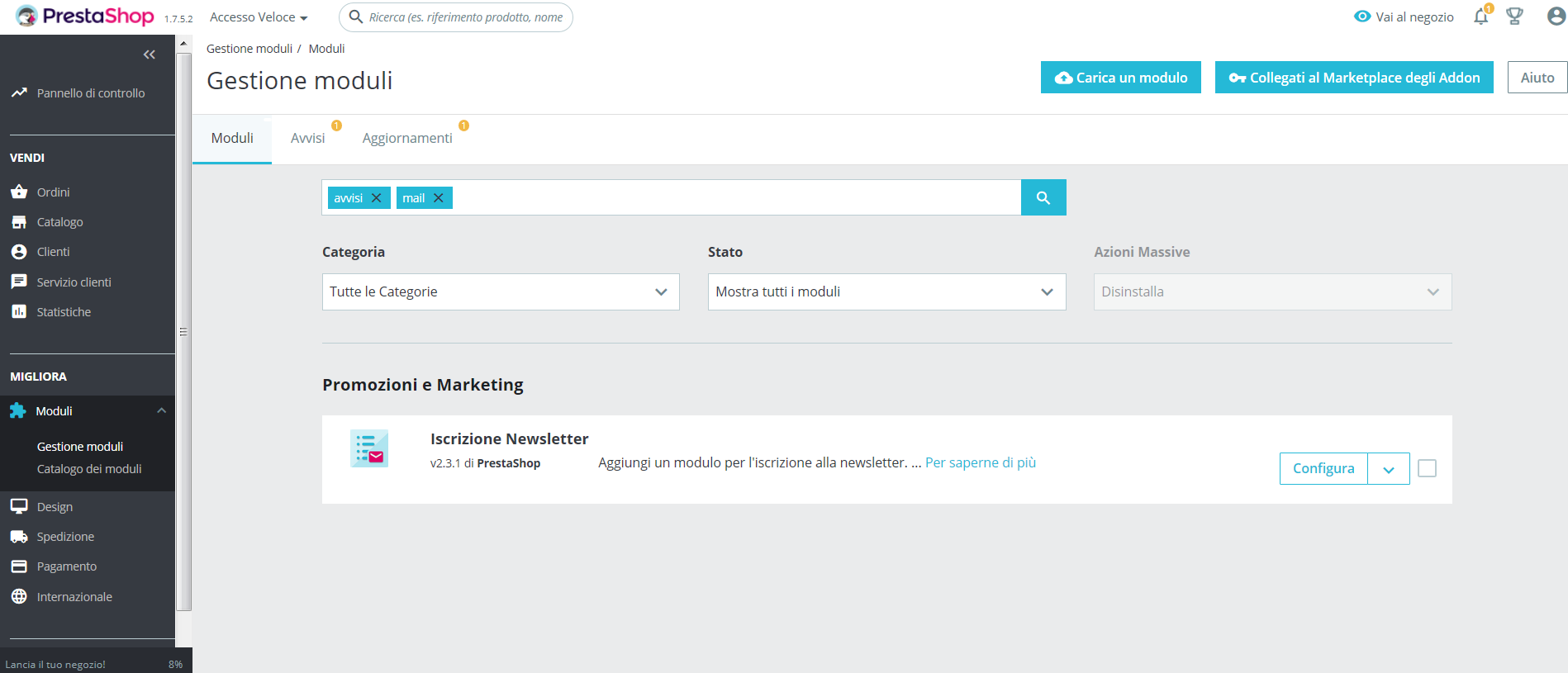The image size is (1568, 673).
Task: Click the blue search magnifier button
Action: [x=1043, y=197]
